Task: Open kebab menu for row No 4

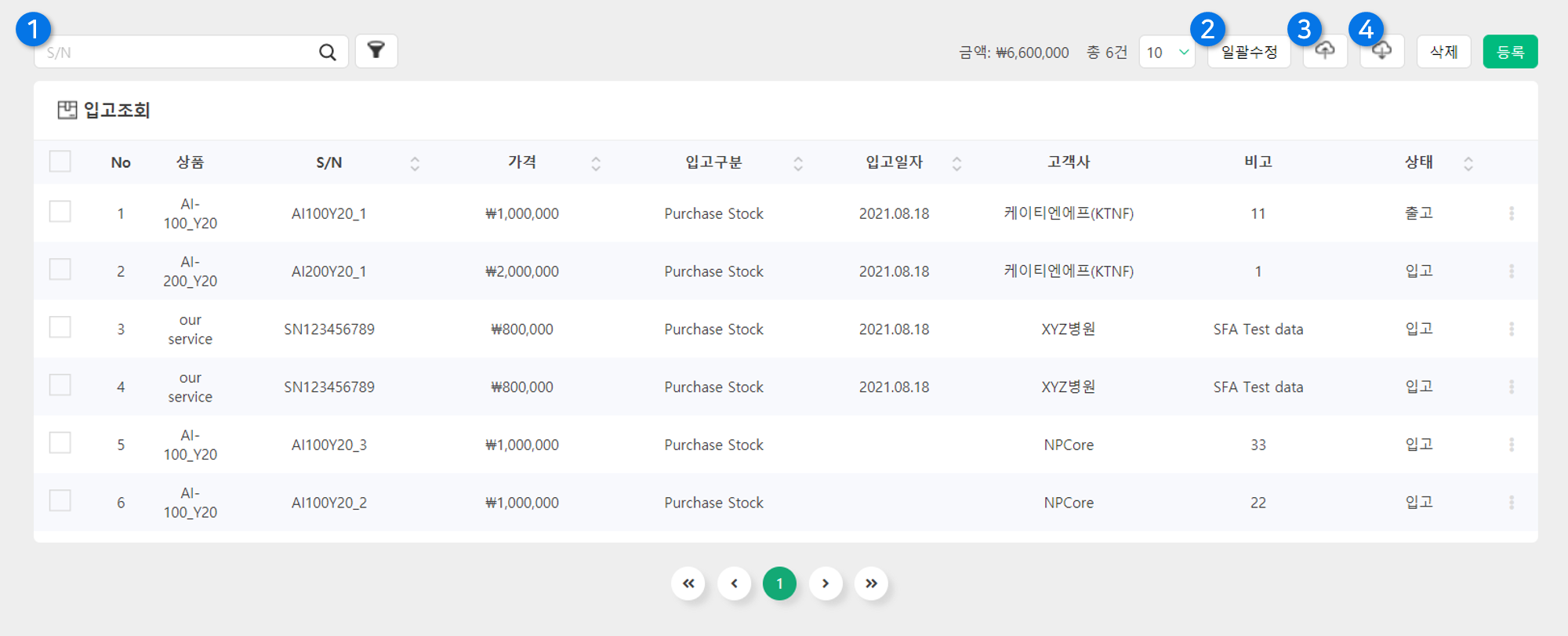Action: (x=1512, y=387)
